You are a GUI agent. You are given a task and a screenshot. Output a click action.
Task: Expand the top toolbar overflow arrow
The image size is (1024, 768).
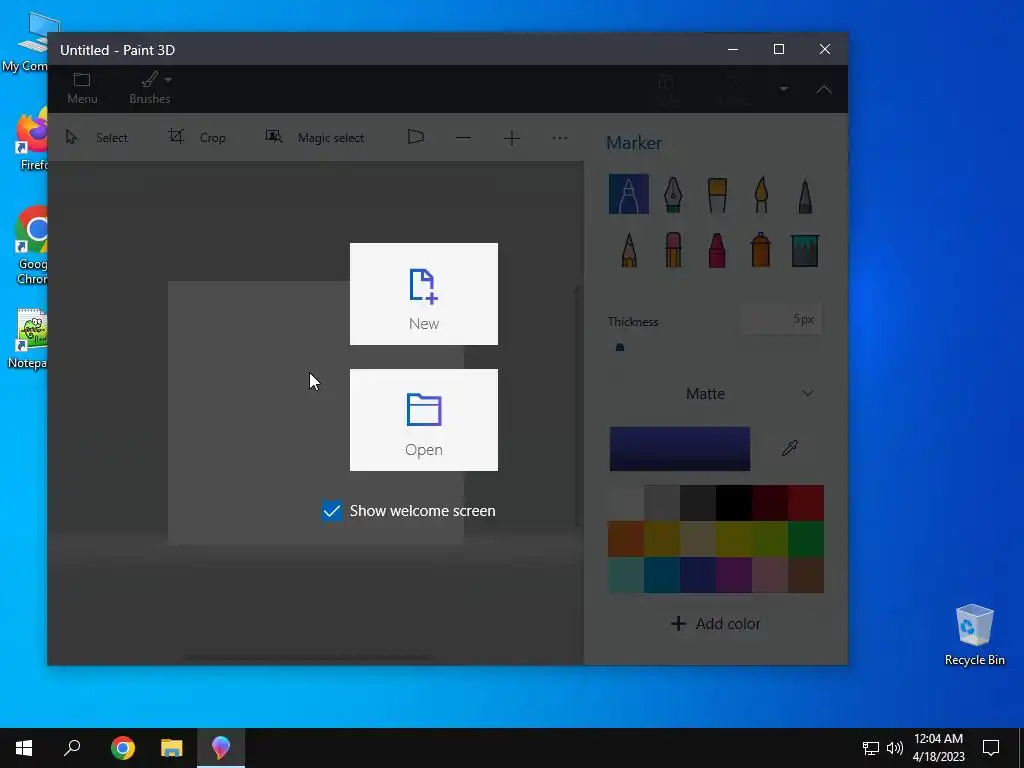coord(784,89)
